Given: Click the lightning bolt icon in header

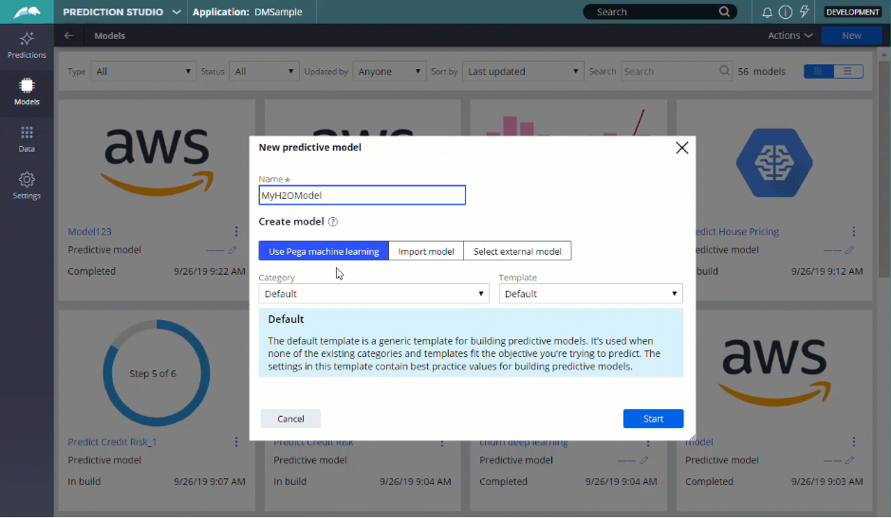Looking at the screenshot, I should pos(803,12).
